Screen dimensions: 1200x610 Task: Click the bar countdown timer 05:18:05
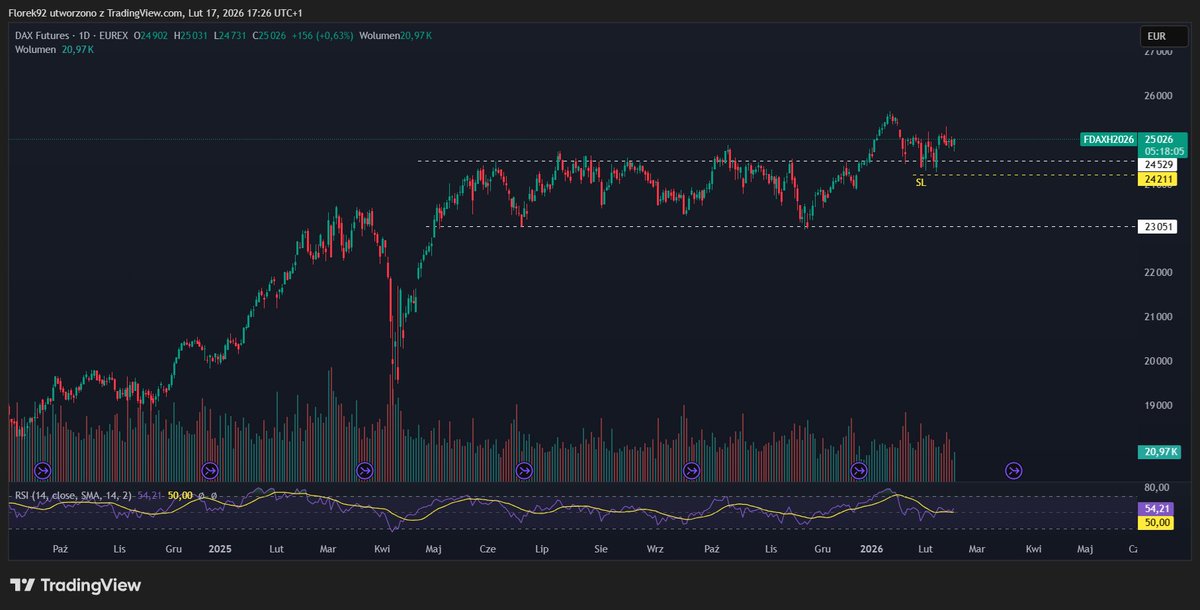(1163, 151)
